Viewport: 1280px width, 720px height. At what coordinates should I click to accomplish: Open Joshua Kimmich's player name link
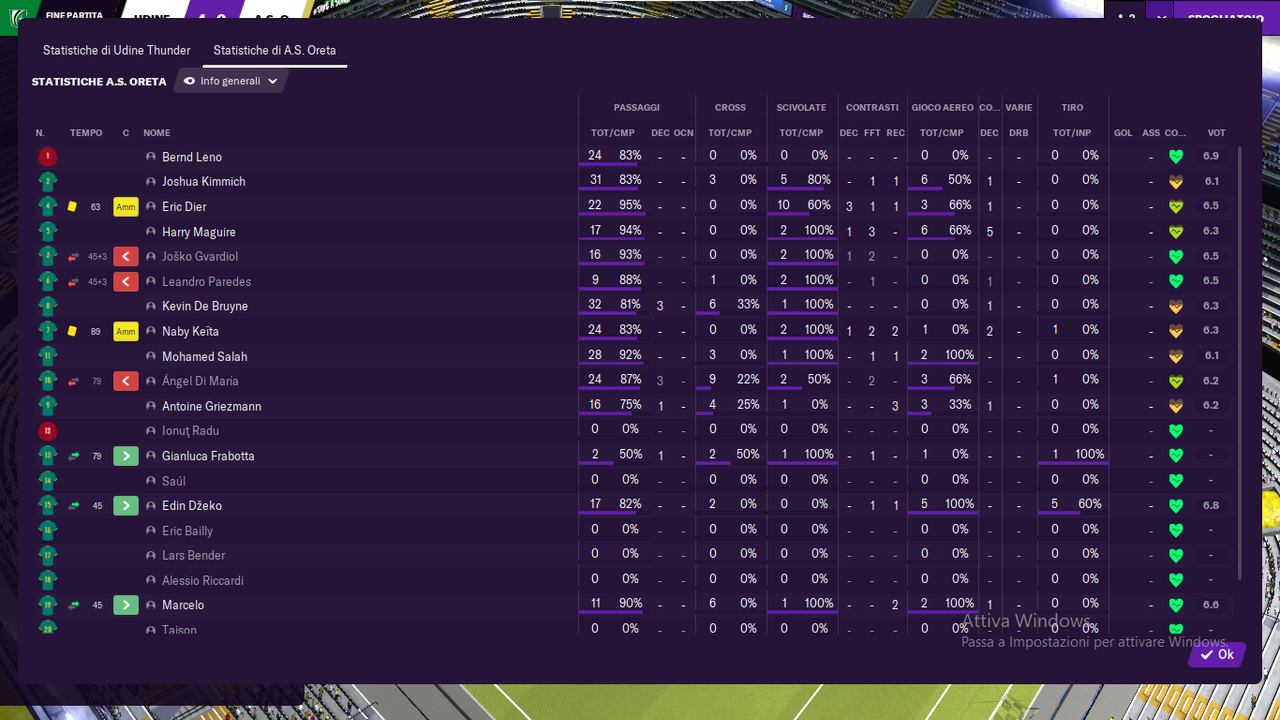tap(204, 182)
